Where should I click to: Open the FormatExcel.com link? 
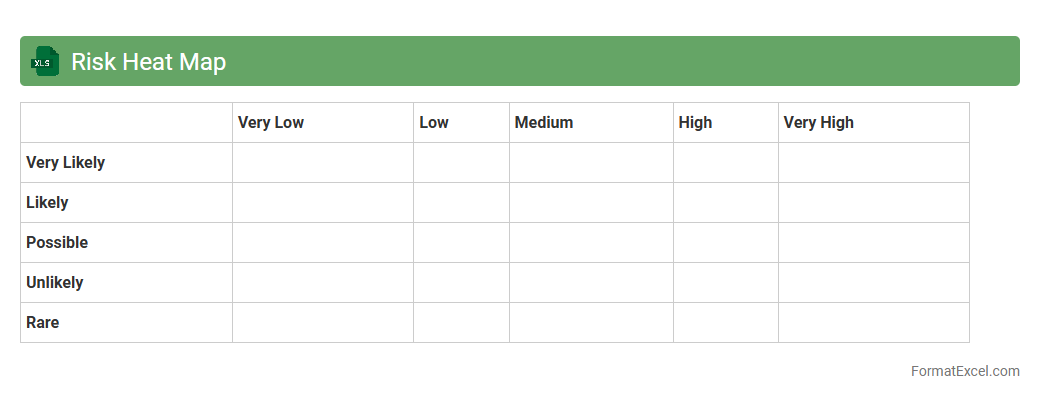click(x=964, y=371)
